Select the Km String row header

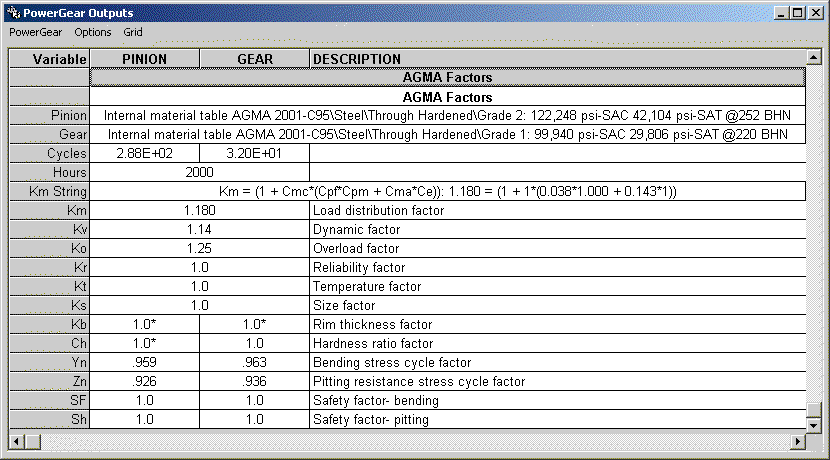50,192
